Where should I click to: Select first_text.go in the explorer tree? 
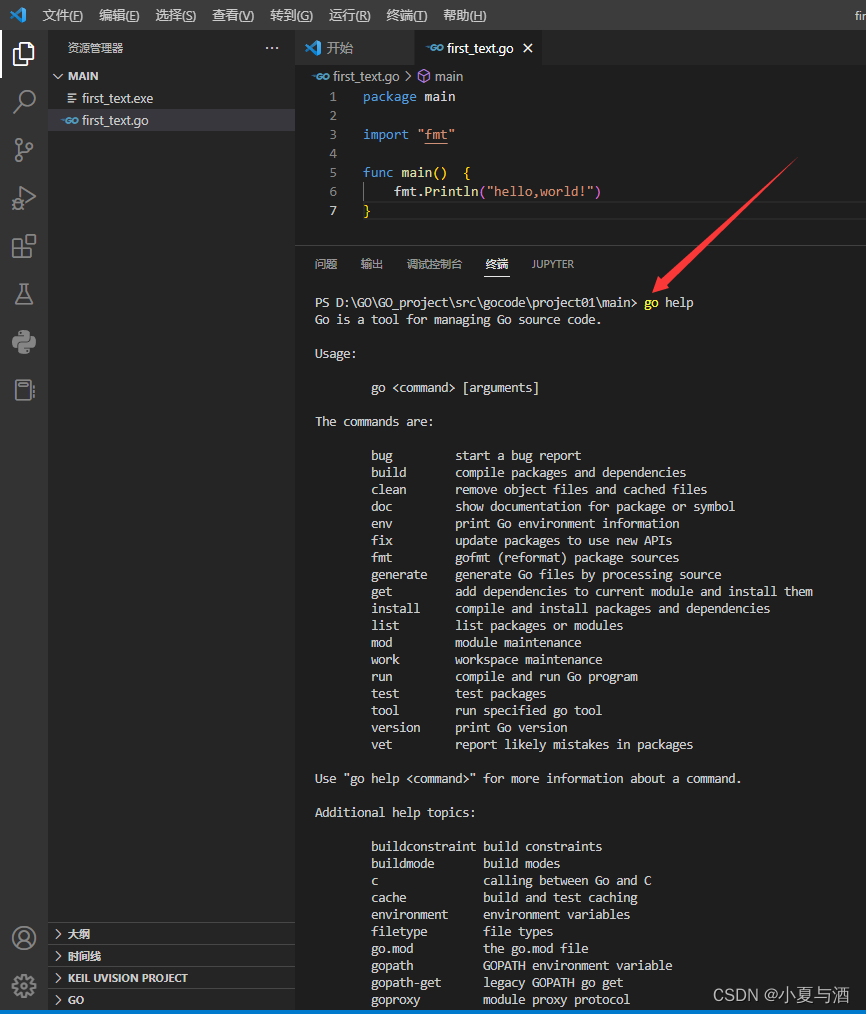pos(171,120)
